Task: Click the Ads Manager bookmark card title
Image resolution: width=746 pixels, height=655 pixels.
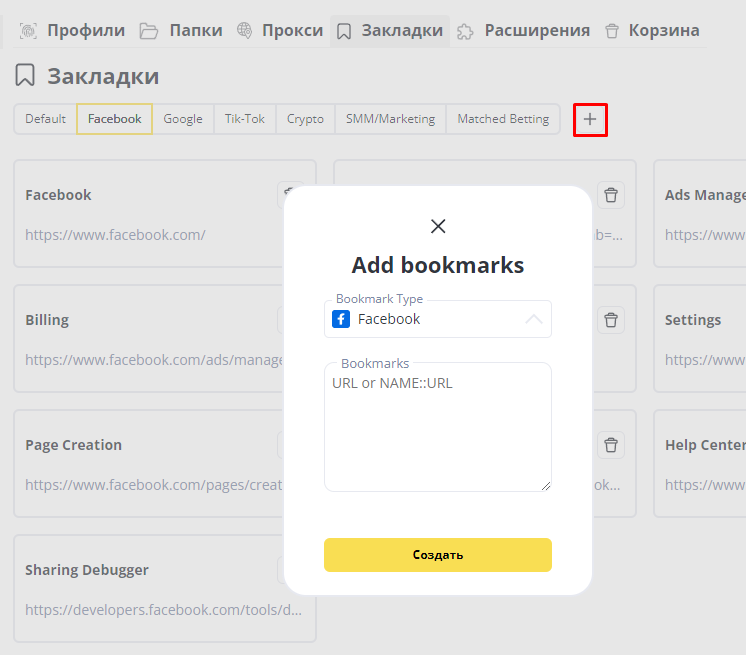Action: [x=705, y=195]
